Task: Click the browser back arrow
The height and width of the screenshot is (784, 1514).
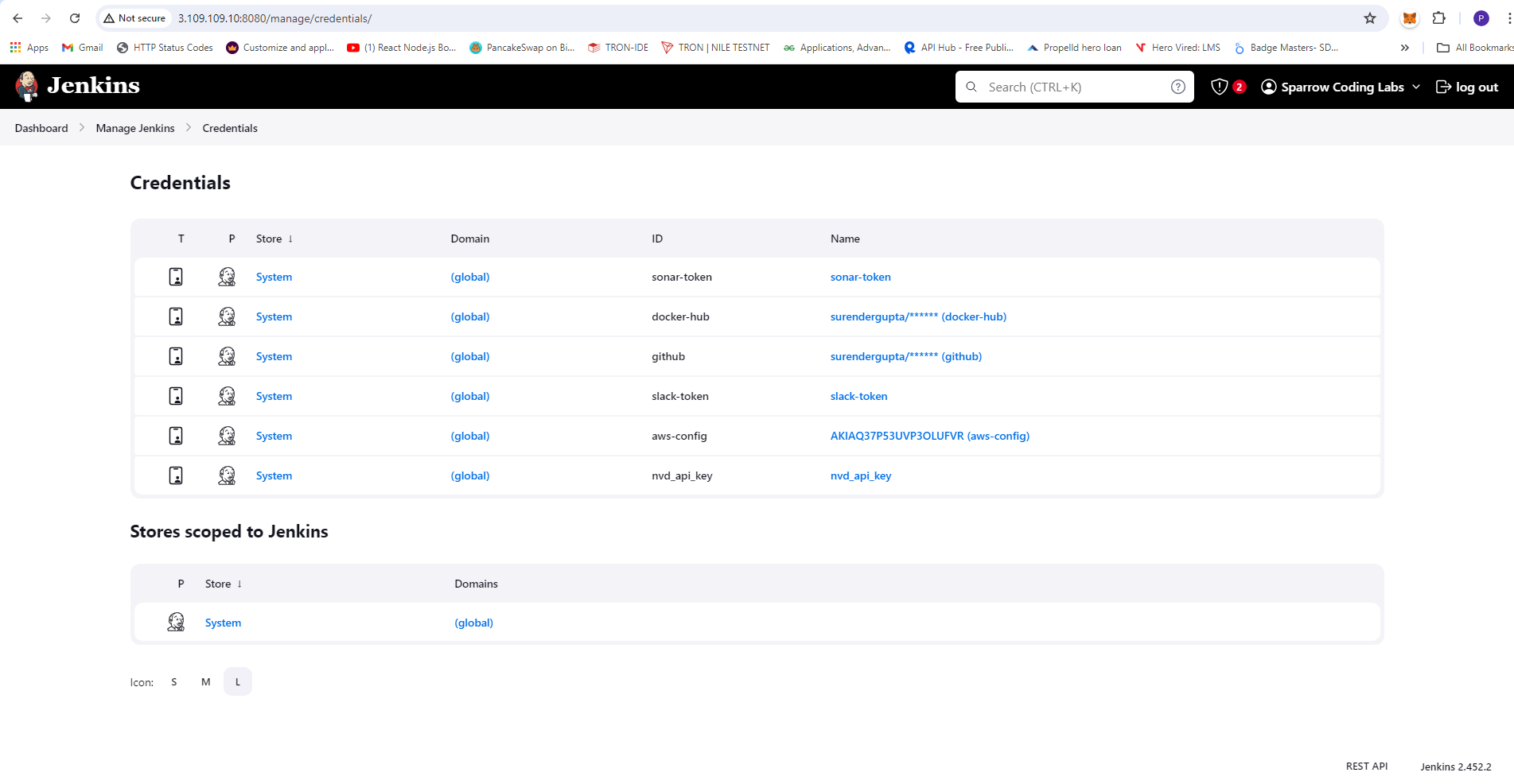Action: (18, 18)
